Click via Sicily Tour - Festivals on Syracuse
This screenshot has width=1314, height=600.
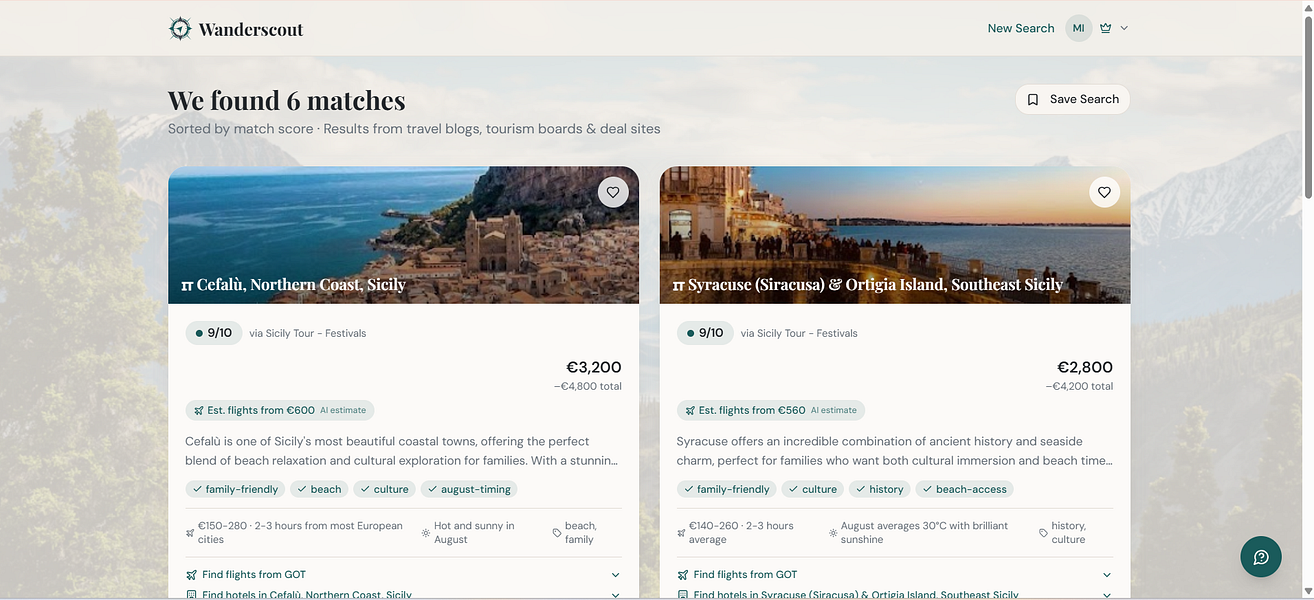click(x=799, y=333)
